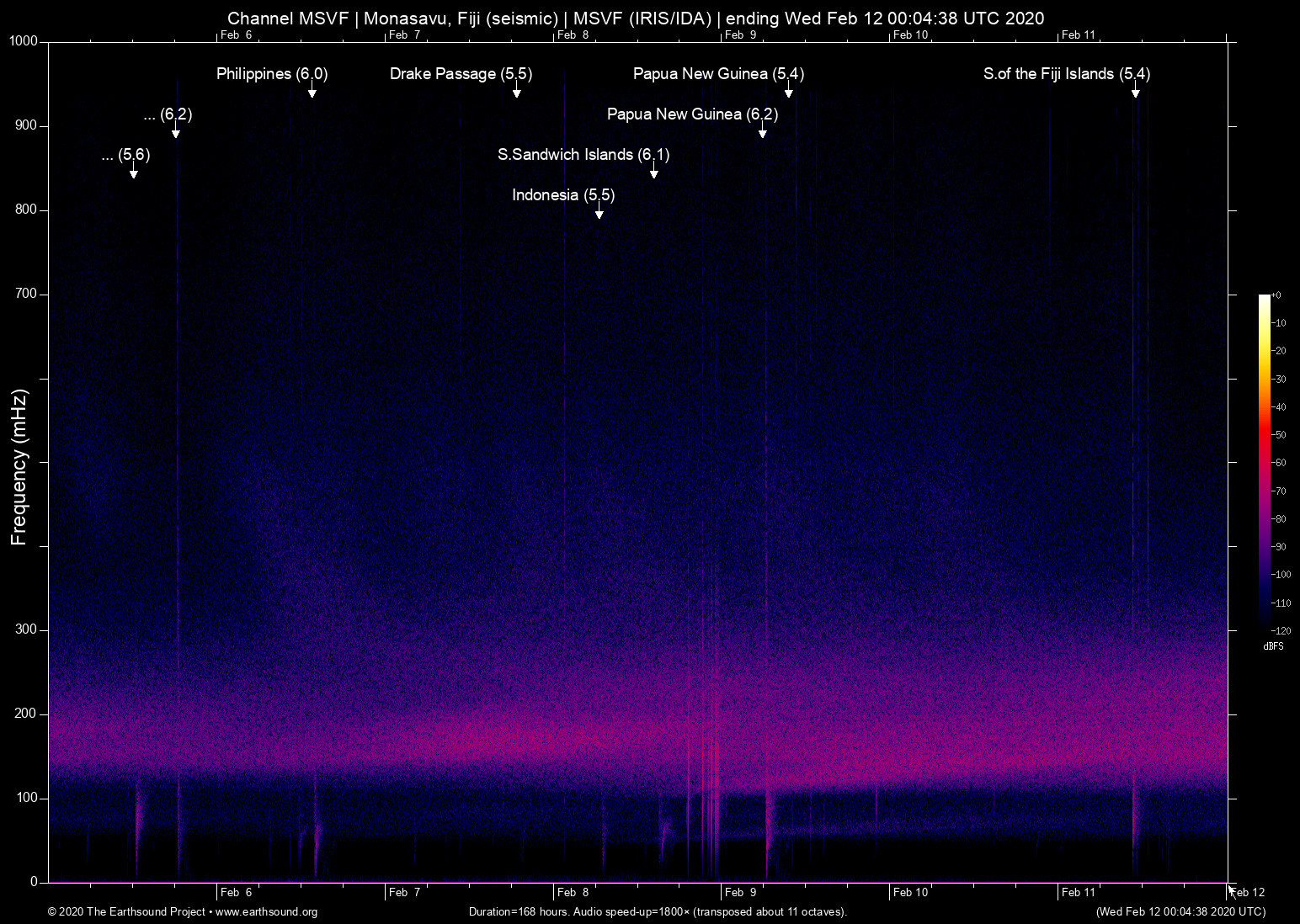
Task: Select the "Drake Passage (5.5)" earthquake label
Action: click(x=461, y=74)
